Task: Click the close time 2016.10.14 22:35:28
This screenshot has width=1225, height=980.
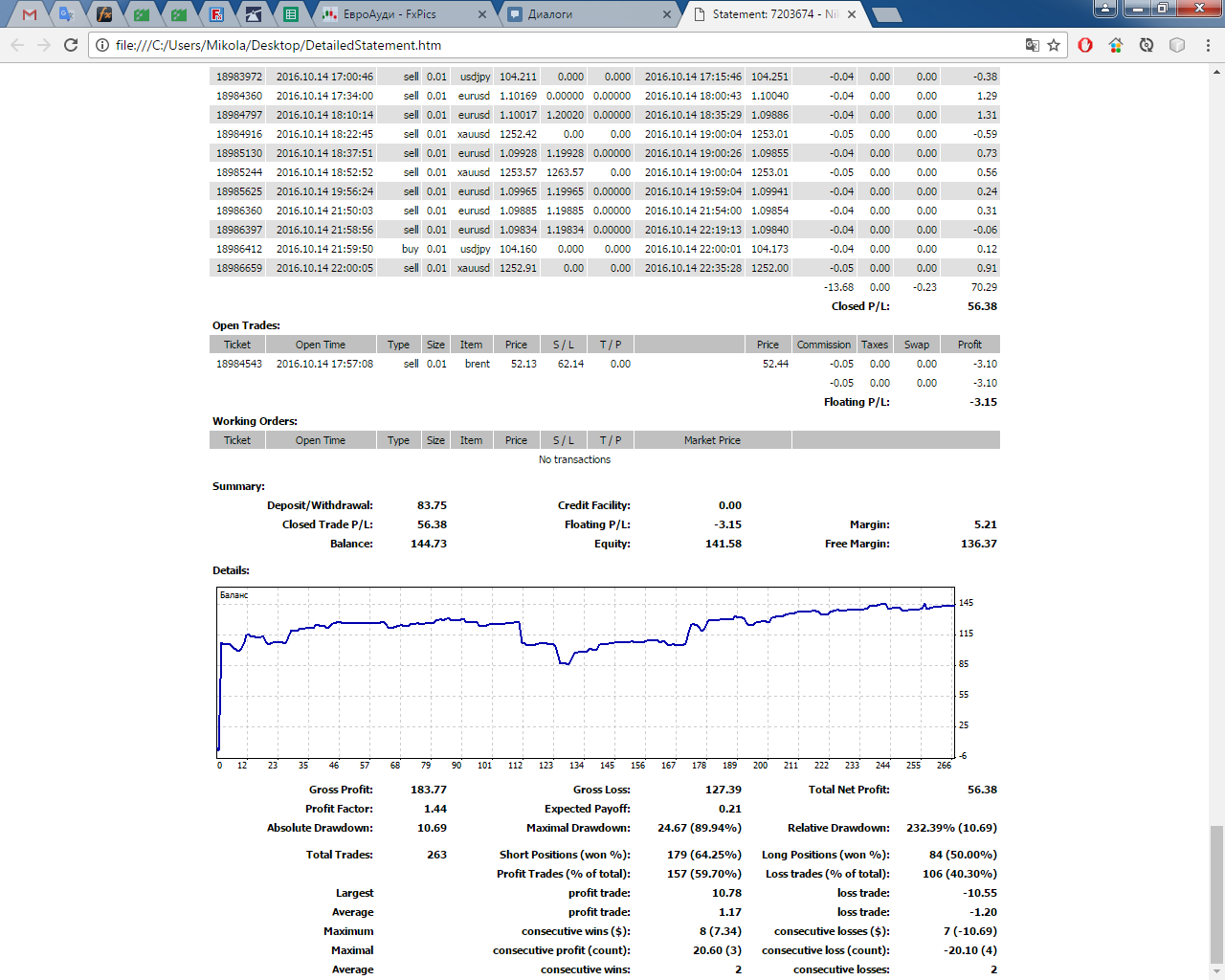Action: pos(693,268)
